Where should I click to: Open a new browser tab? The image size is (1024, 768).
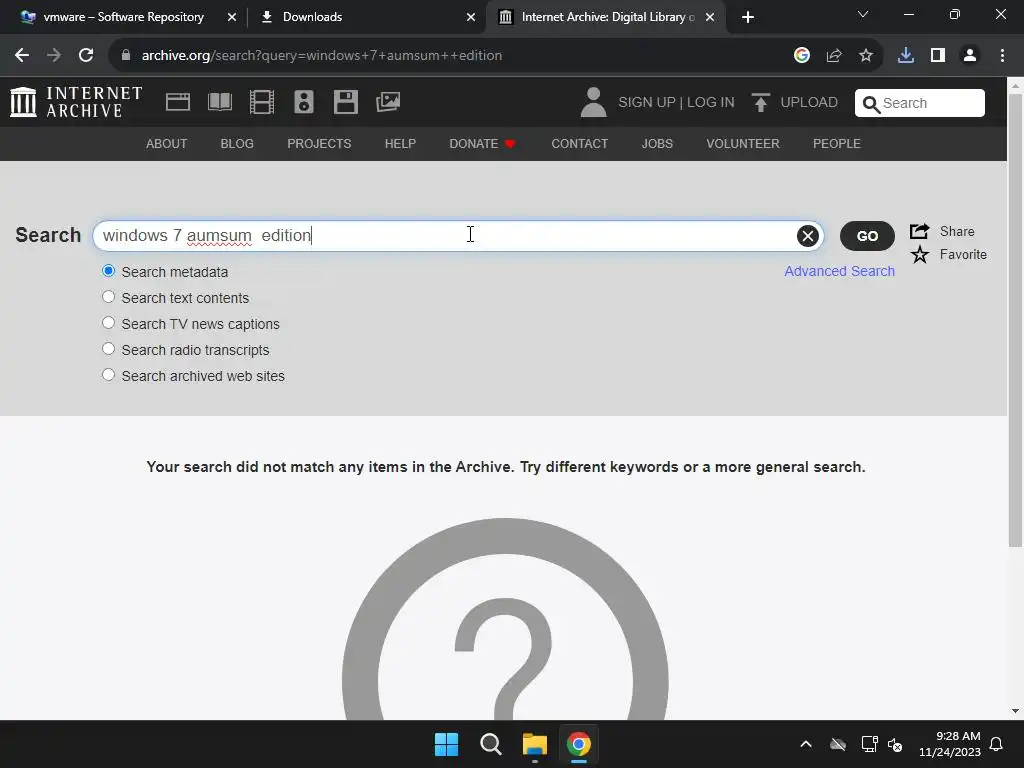coord(748,18)
